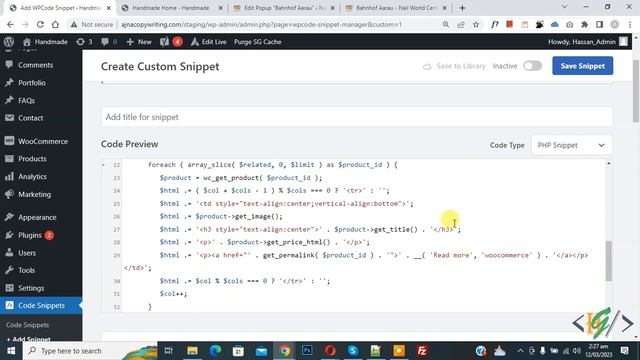Click the browser back arrow
This screenshot has height=360, width=640.
10,24
